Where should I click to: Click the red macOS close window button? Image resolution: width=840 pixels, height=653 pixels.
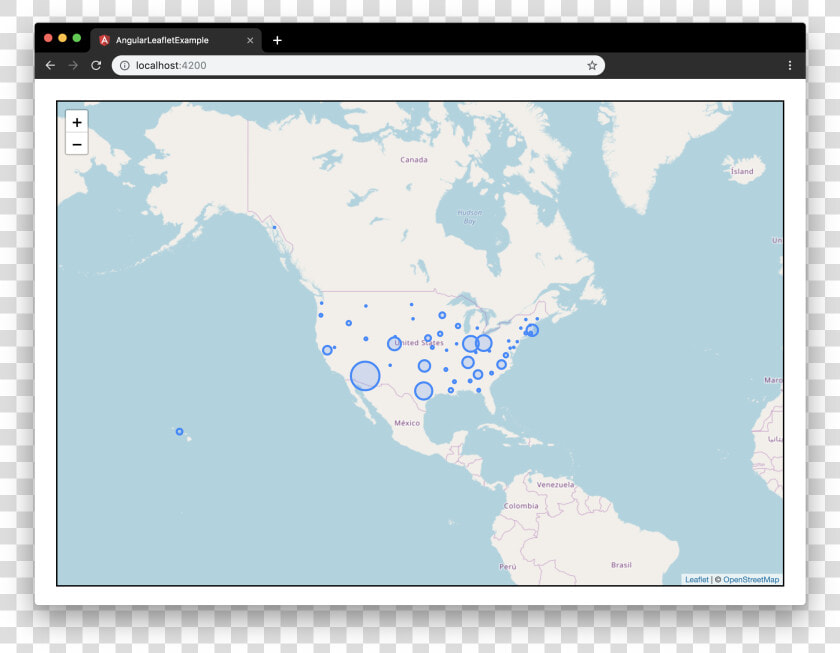[48, 38]
